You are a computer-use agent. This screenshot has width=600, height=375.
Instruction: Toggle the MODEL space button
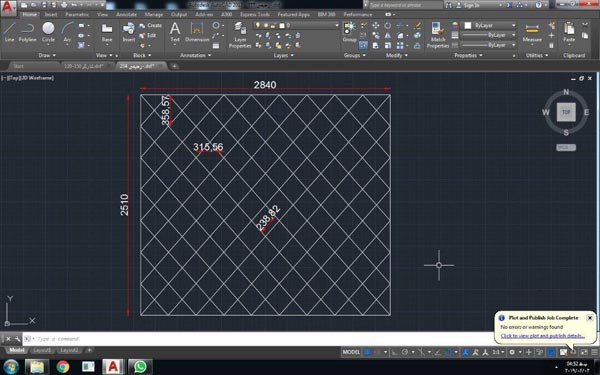(x=351, y=352)
